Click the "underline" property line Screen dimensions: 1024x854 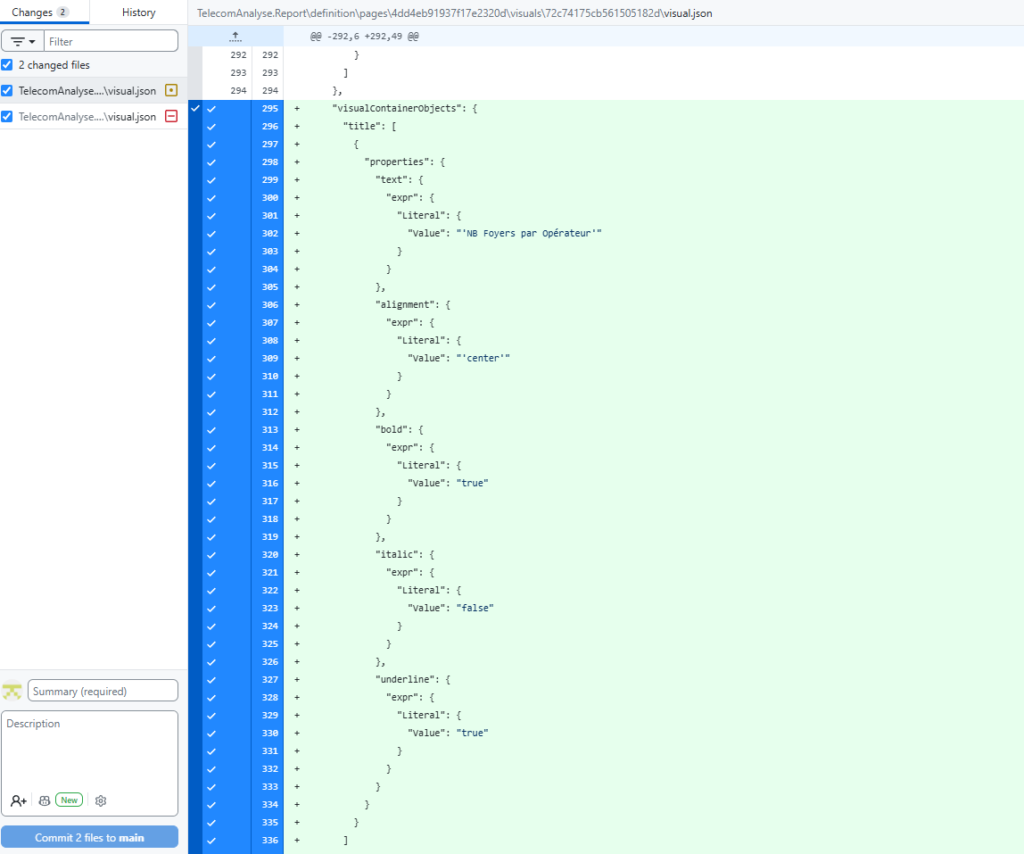click(413, 680)
